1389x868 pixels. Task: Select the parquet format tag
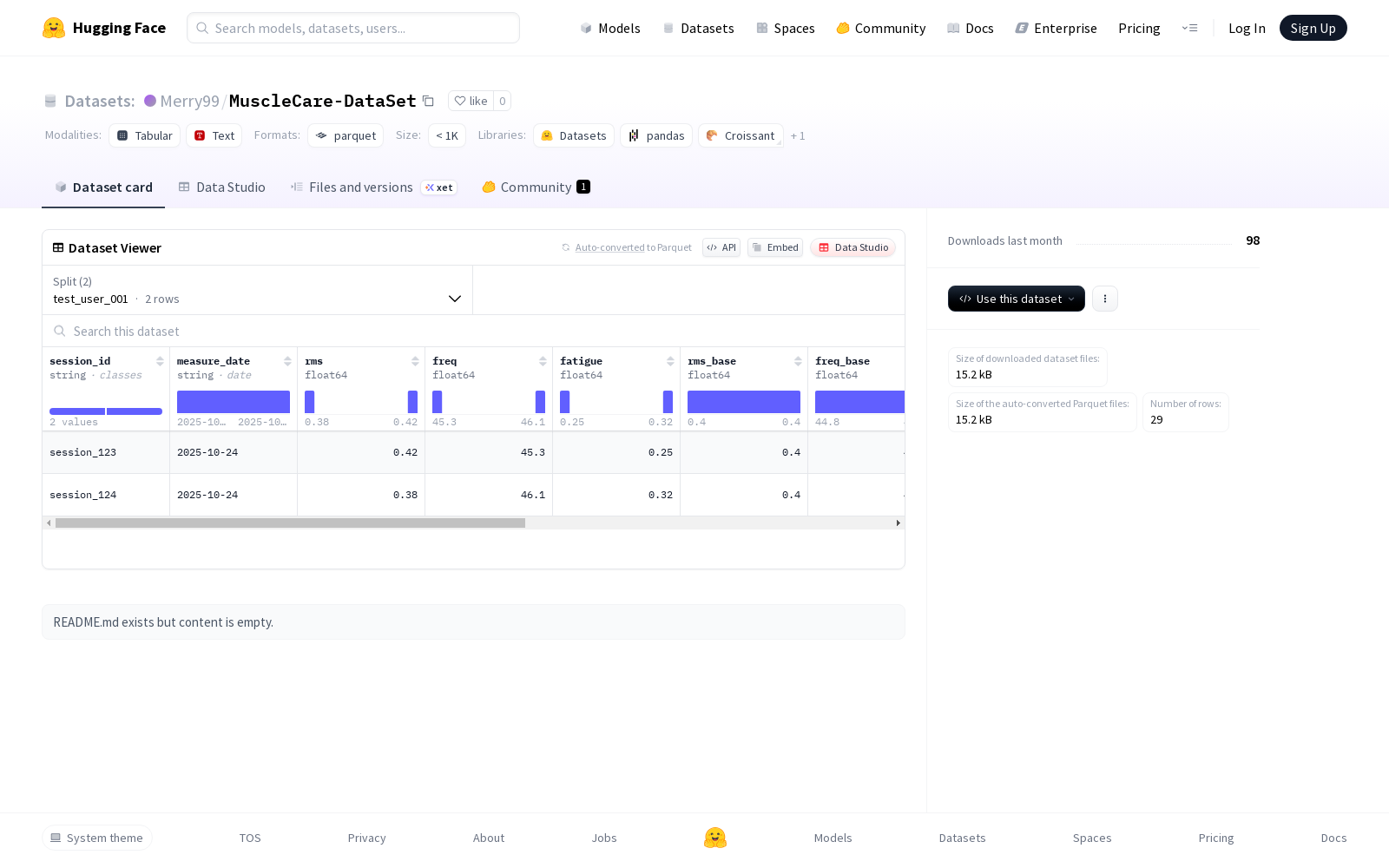pyautogui.click(x=346, y=135)
